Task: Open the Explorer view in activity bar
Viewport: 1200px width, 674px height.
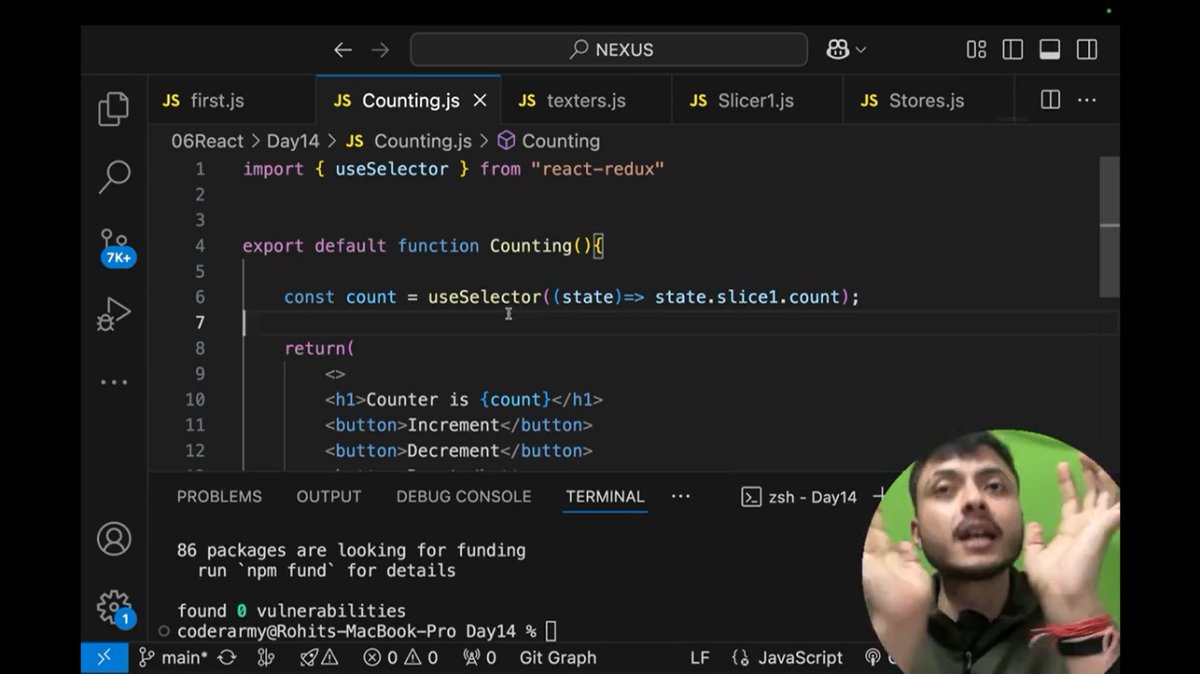Action: tap(114, 109)
